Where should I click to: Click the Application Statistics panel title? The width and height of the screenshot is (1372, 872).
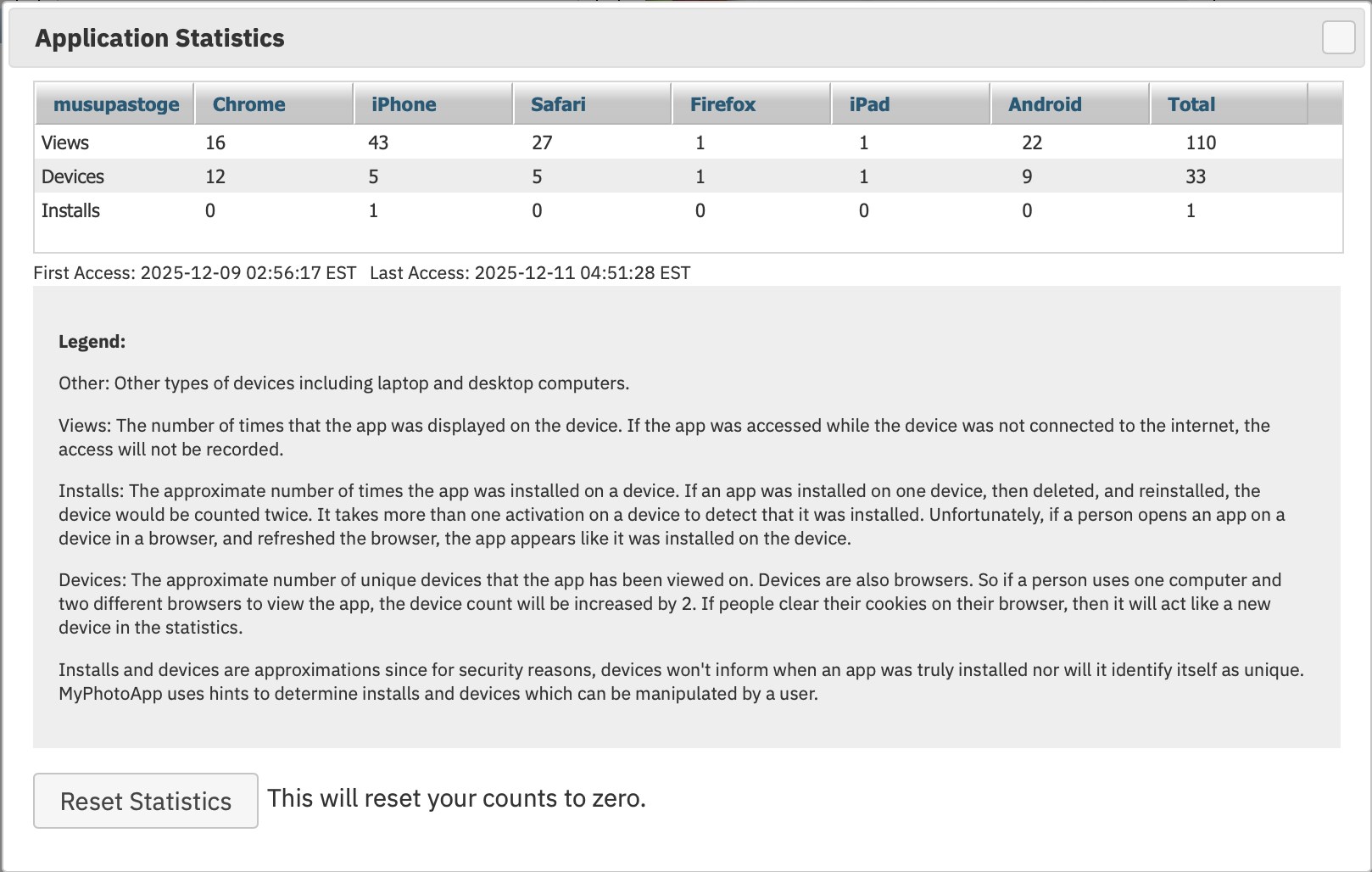click(x=159, y=38)
